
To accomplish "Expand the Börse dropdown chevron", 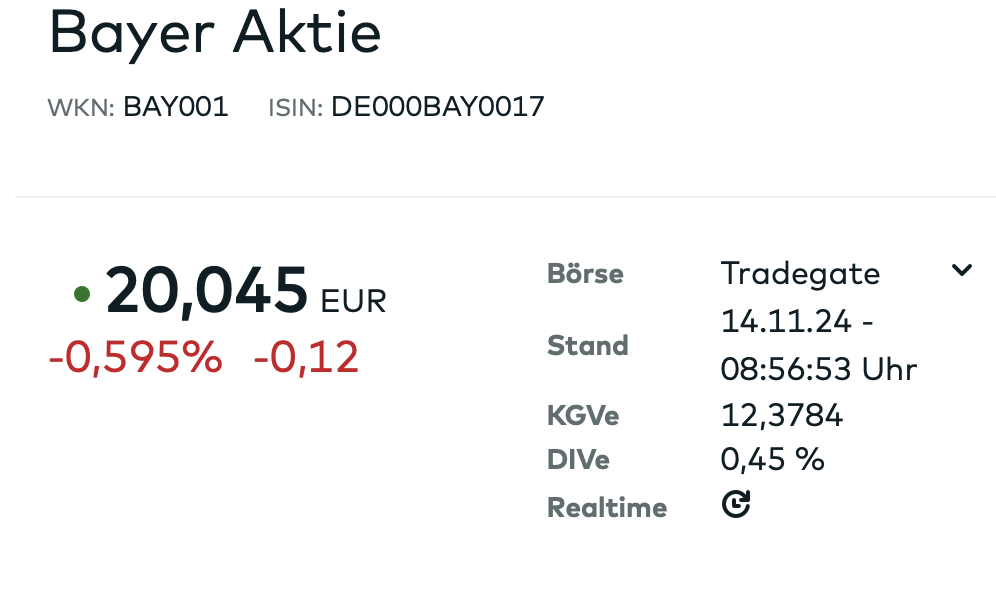I will coord(961,270).
